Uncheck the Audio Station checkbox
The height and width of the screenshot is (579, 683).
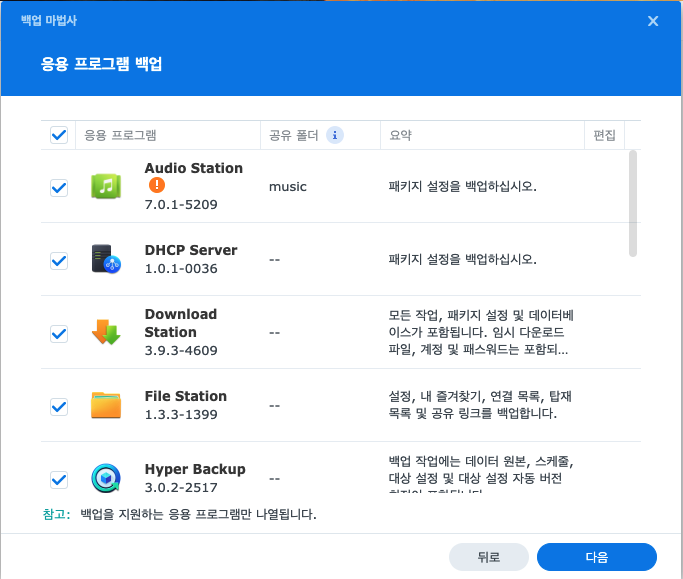pos(59,188)
